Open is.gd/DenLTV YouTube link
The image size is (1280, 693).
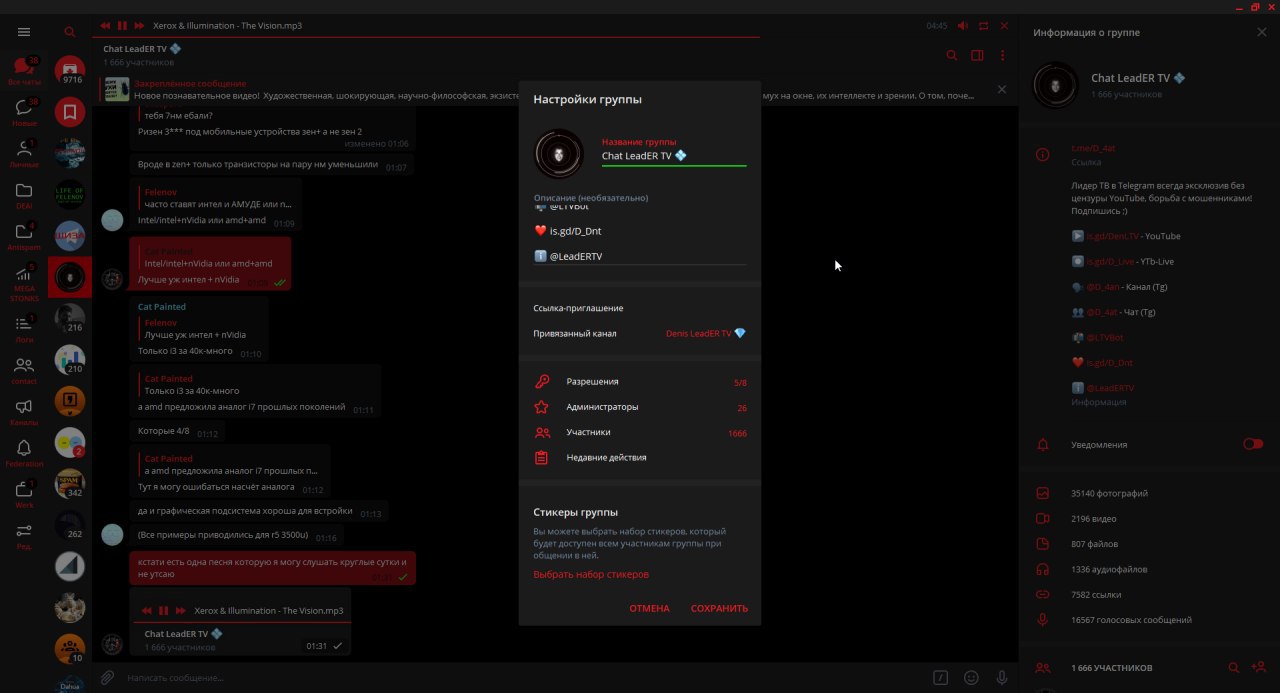click(1112, 236)
